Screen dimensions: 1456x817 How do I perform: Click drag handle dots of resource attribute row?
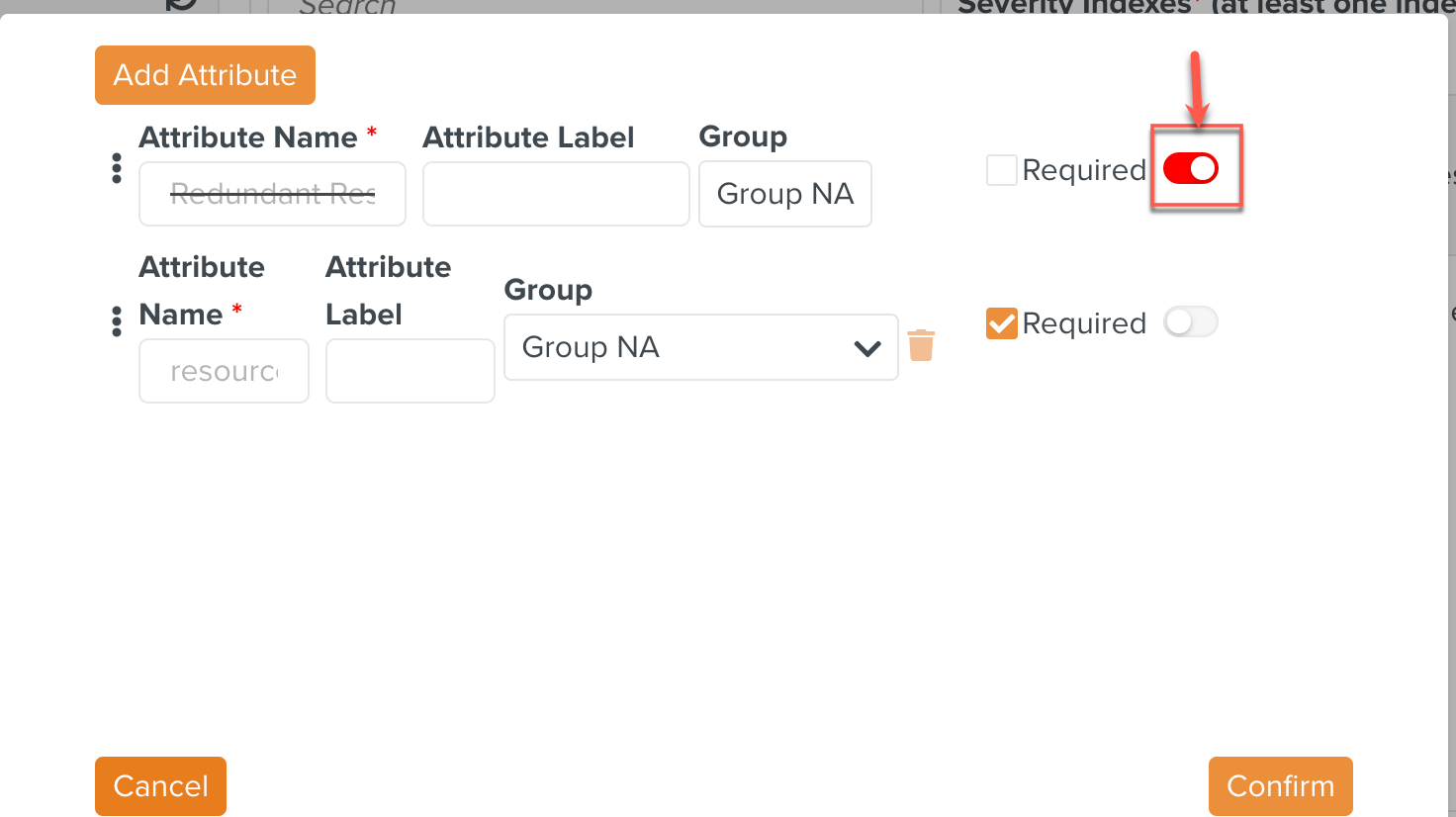[117, 321]
